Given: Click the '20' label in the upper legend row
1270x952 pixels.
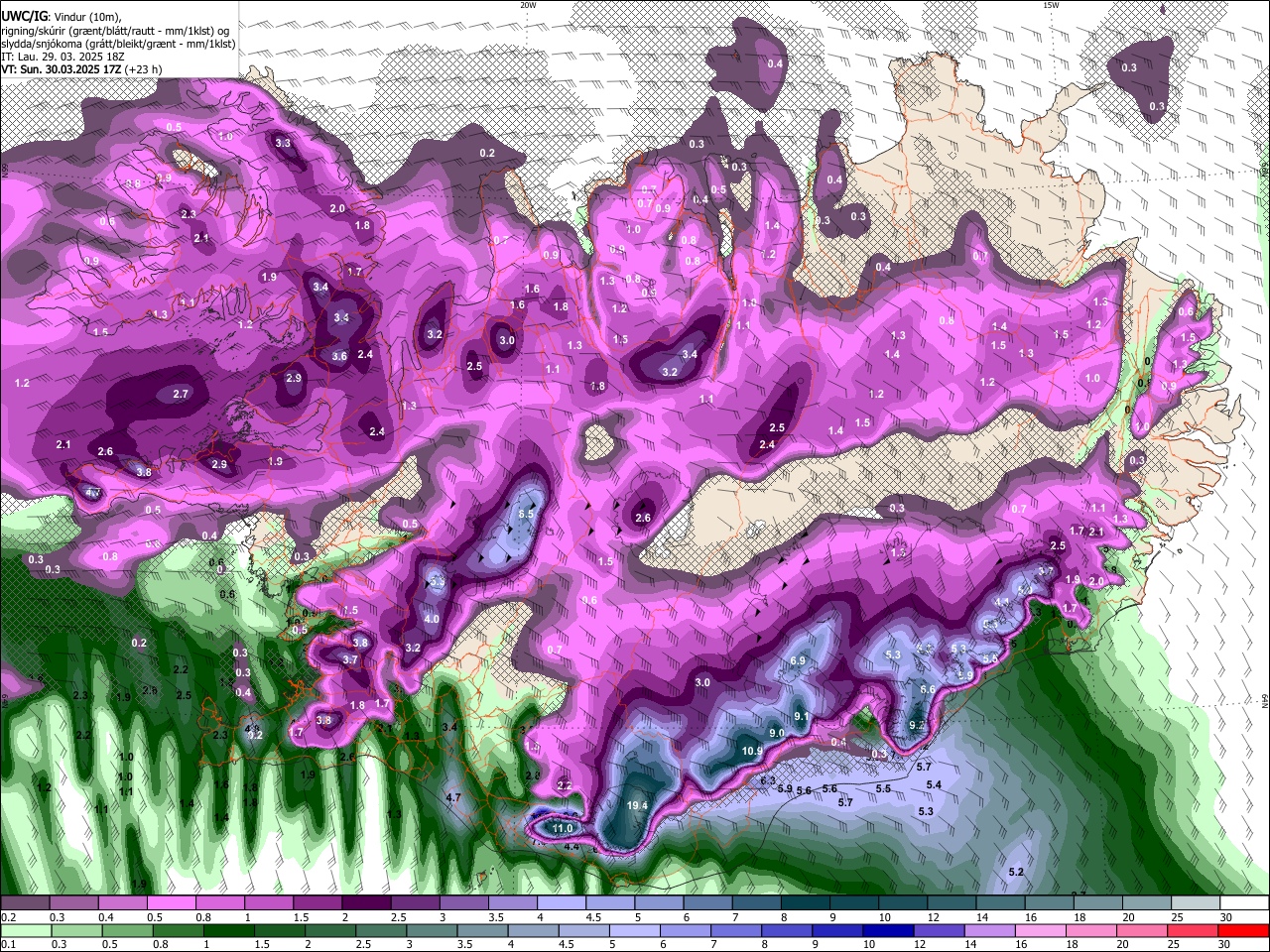Looking at the screenshot, I should (1128, 917).
